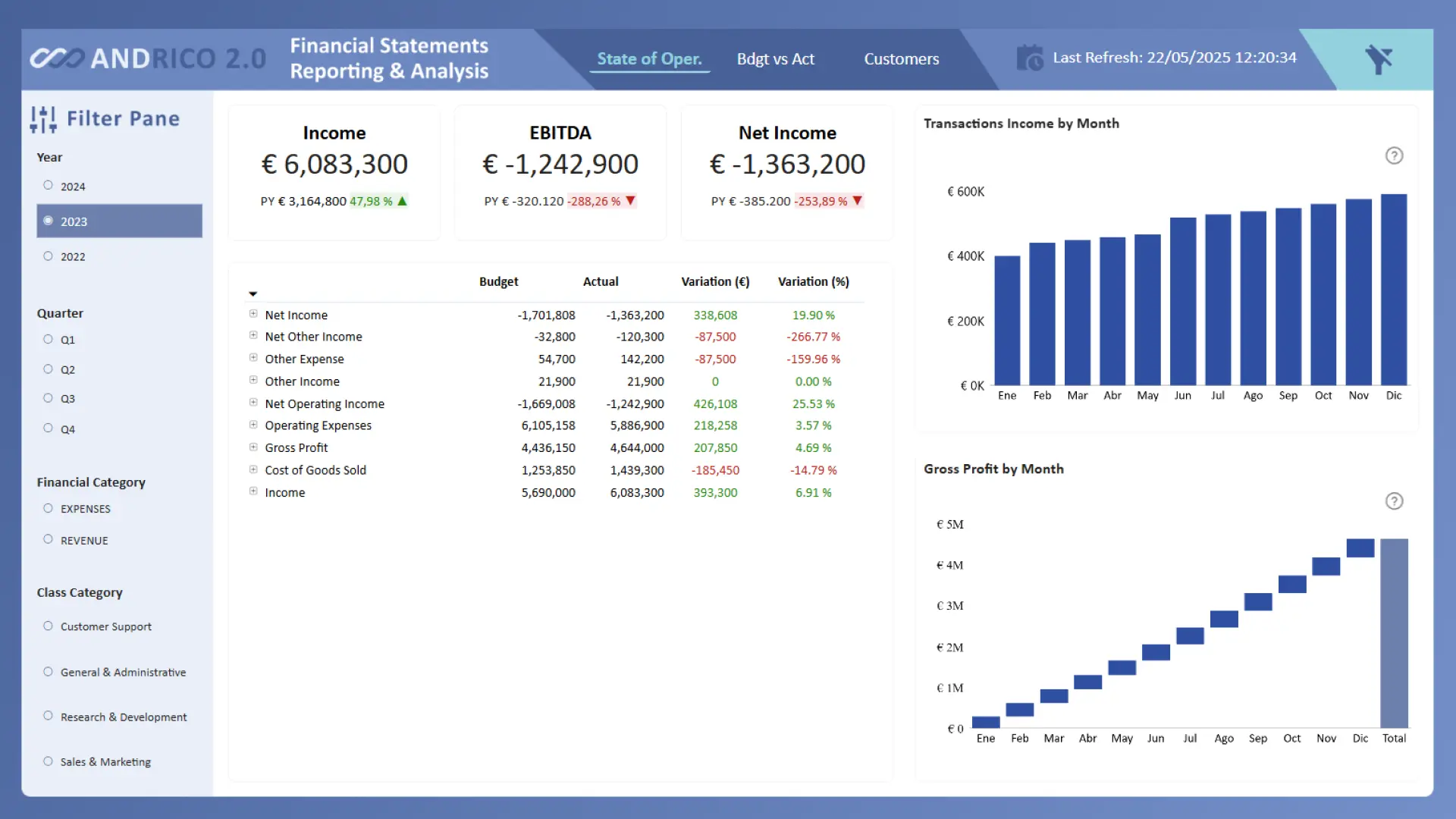
Task: Click the Dic bar in Transactions Income chart
Action: (1393, 290)
